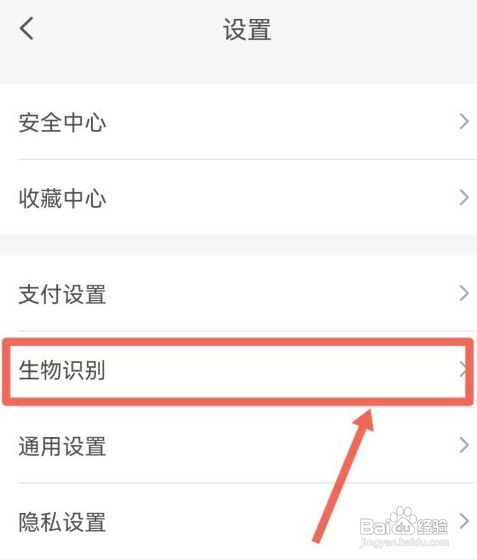Click the Baidu paw print logo

point(403,522)
